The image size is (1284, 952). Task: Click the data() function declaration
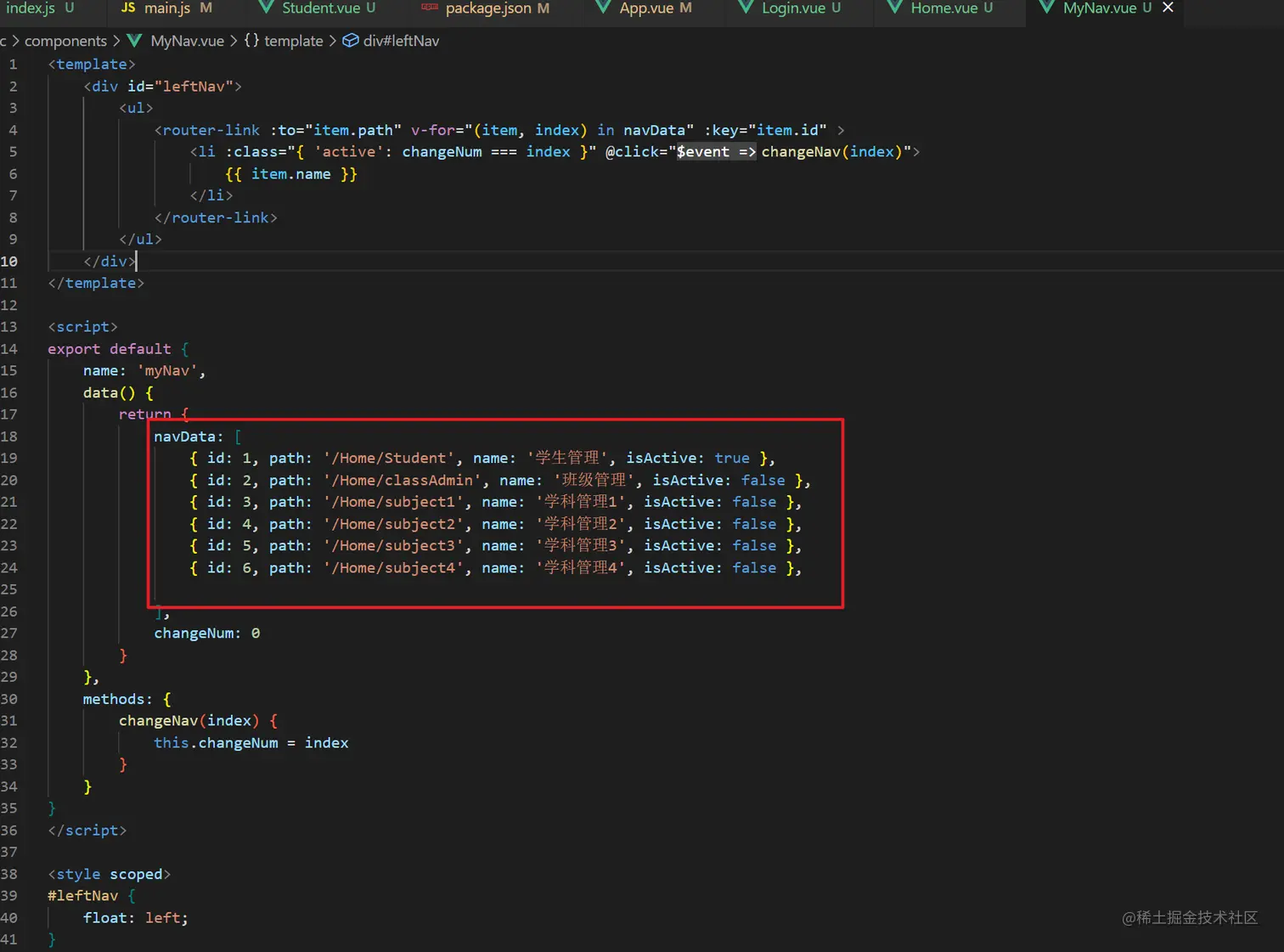pyautogui.click(x=109, y=393)
